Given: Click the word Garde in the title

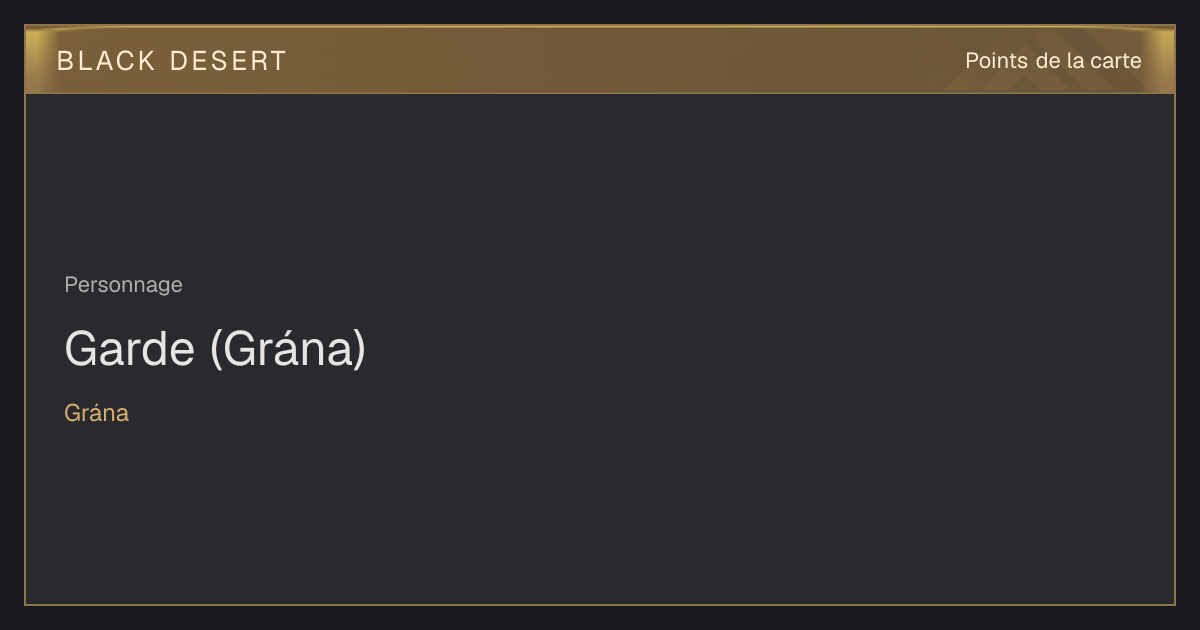Looking at the screenshot, I should 129,349.
